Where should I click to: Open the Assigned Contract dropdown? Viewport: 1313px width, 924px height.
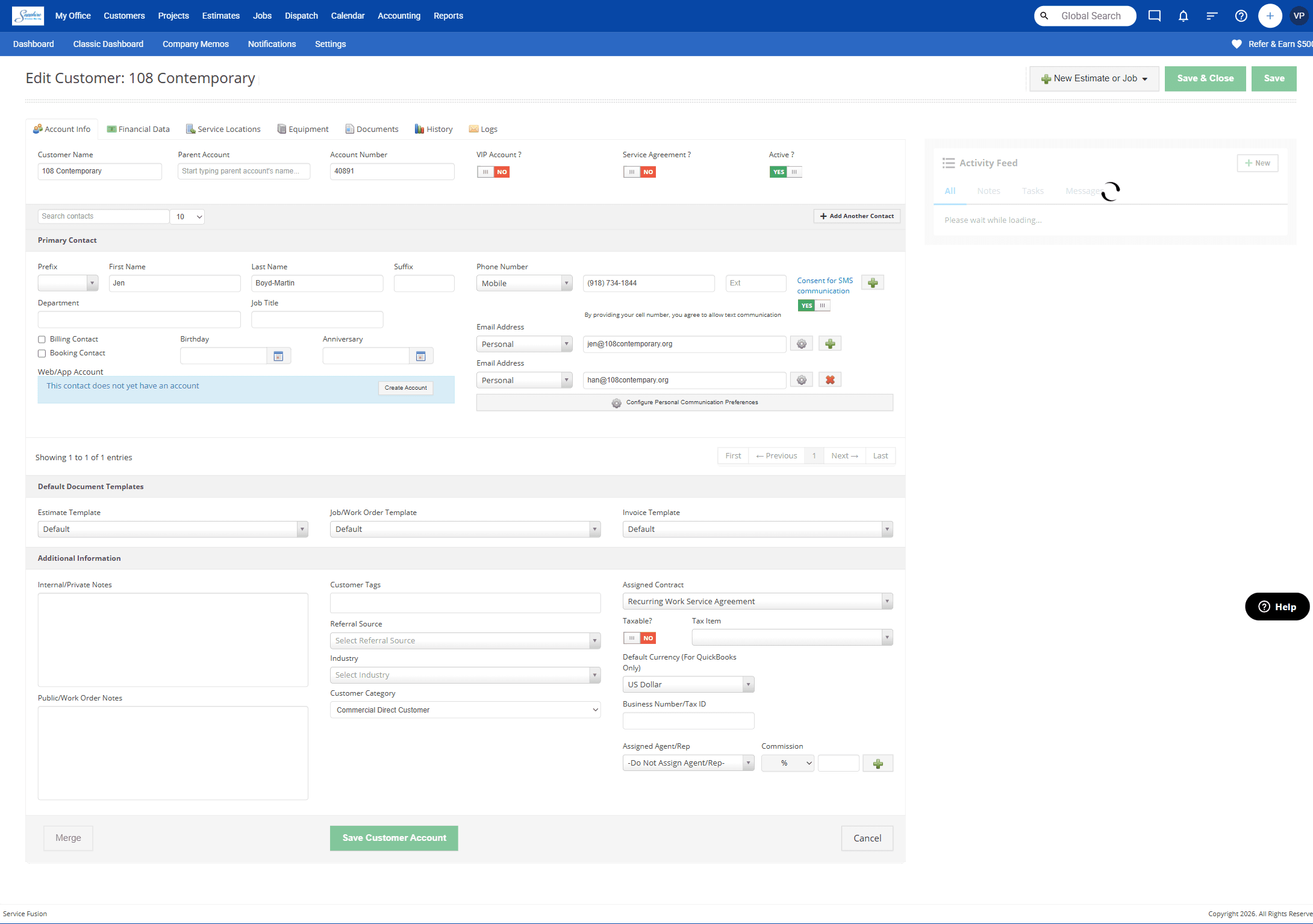click(758, 602)
